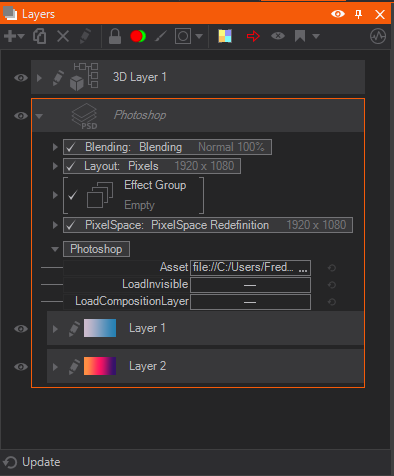This screenshot has height=476, width=394.
Task: Hide the 3D Layer 1 eye toggle
Action: coord(21,78)
